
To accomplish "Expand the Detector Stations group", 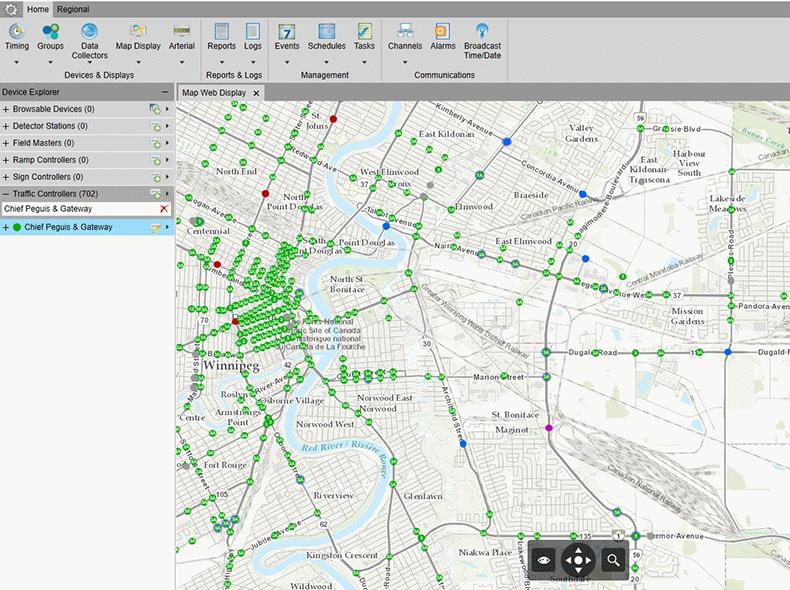I will (x=6, y=126).
